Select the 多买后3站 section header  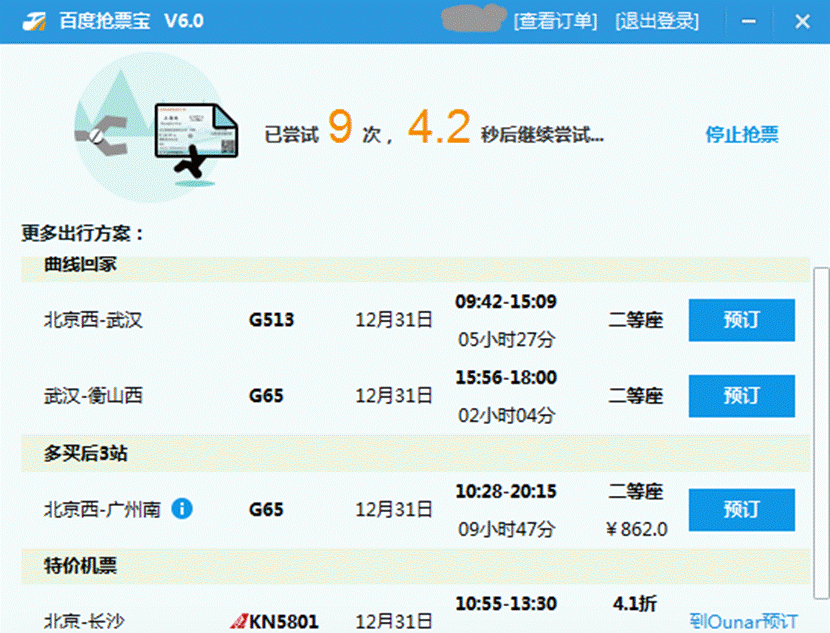pos(416,454)
